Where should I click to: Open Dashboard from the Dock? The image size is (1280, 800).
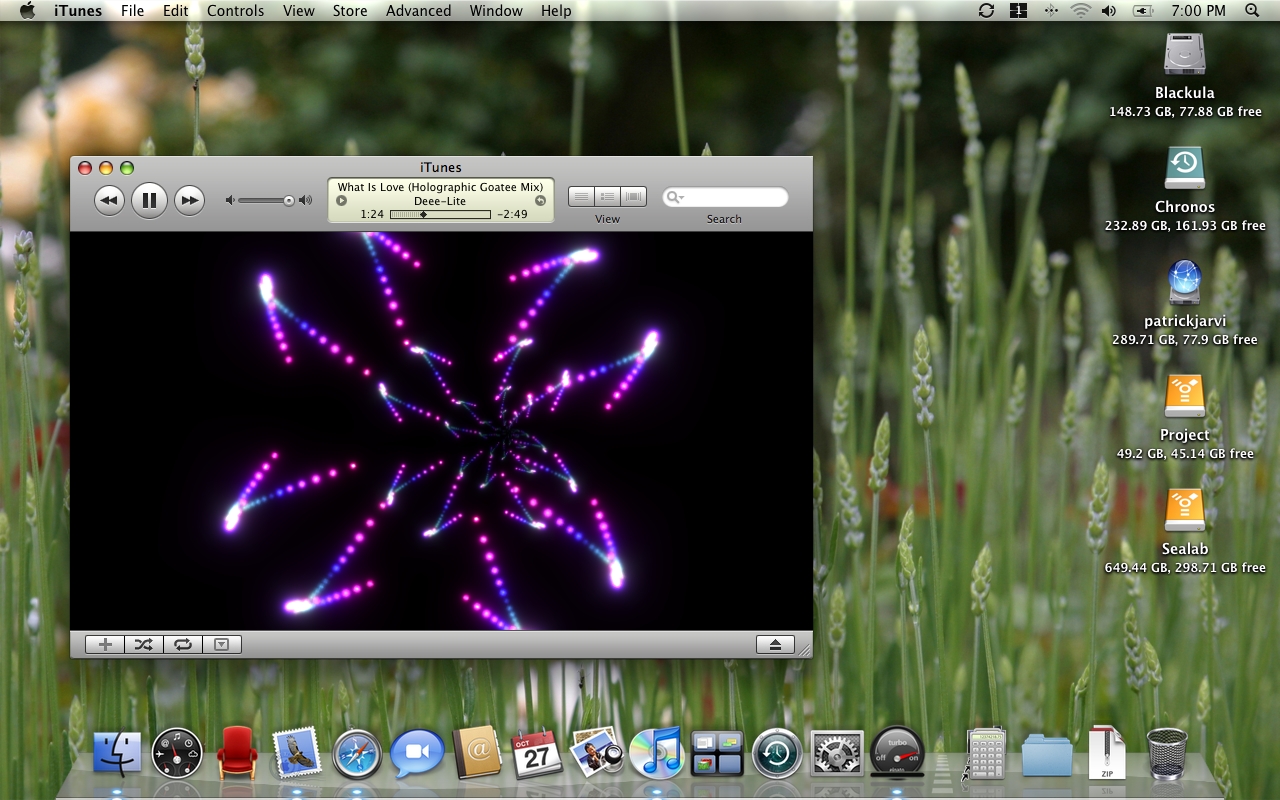tap(177, 753)
